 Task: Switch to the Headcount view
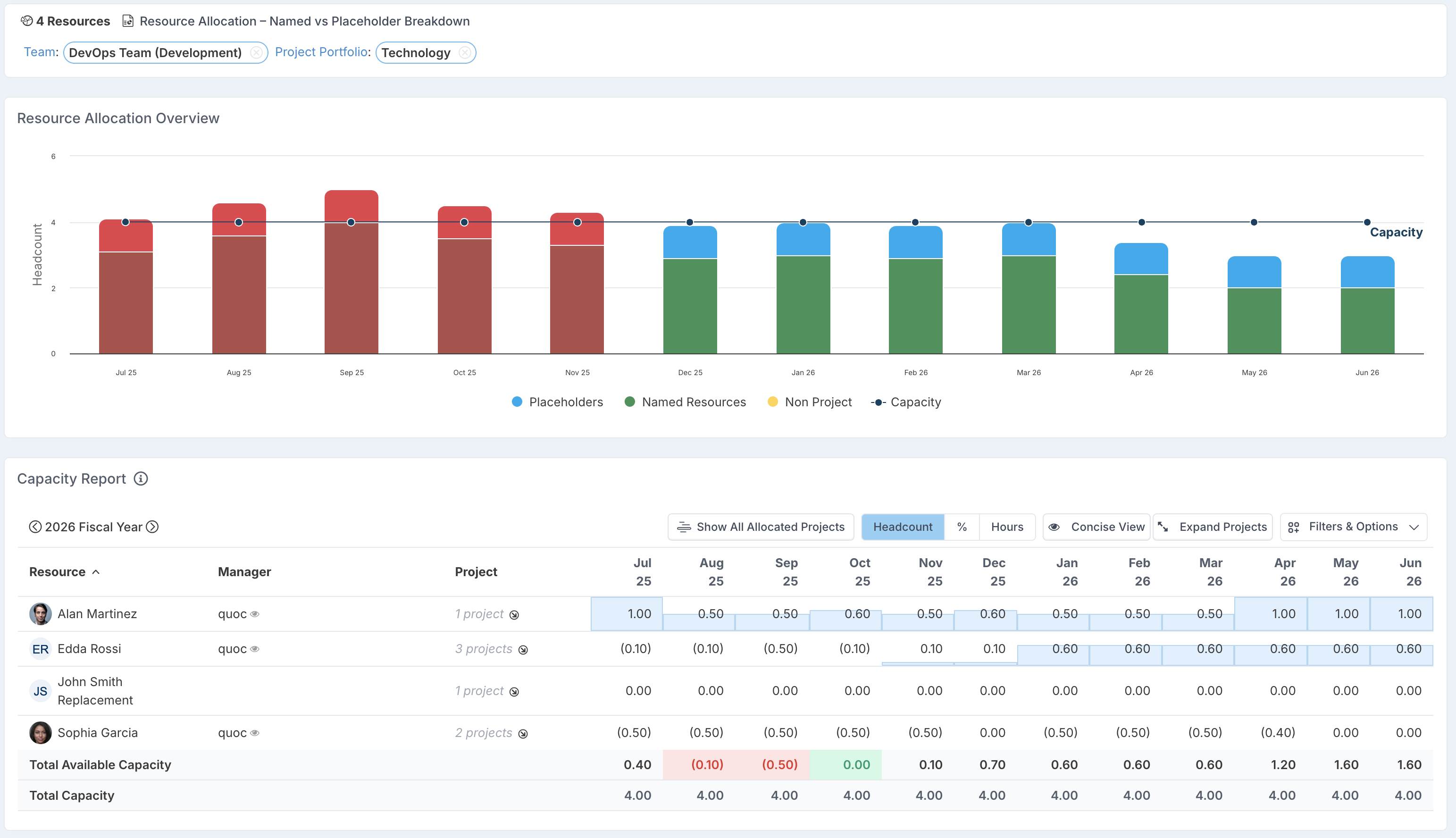[903, 527]
